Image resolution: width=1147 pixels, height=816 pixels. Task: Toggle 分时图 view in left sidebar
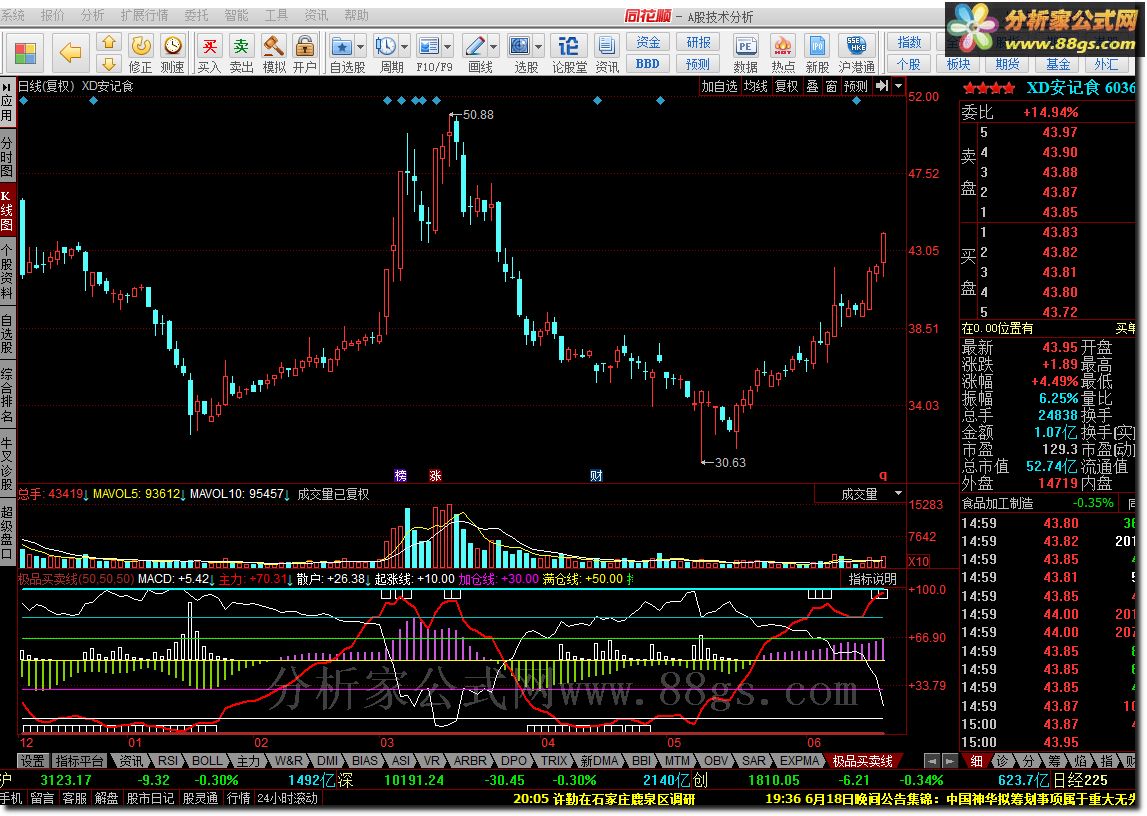coord(7,156)
